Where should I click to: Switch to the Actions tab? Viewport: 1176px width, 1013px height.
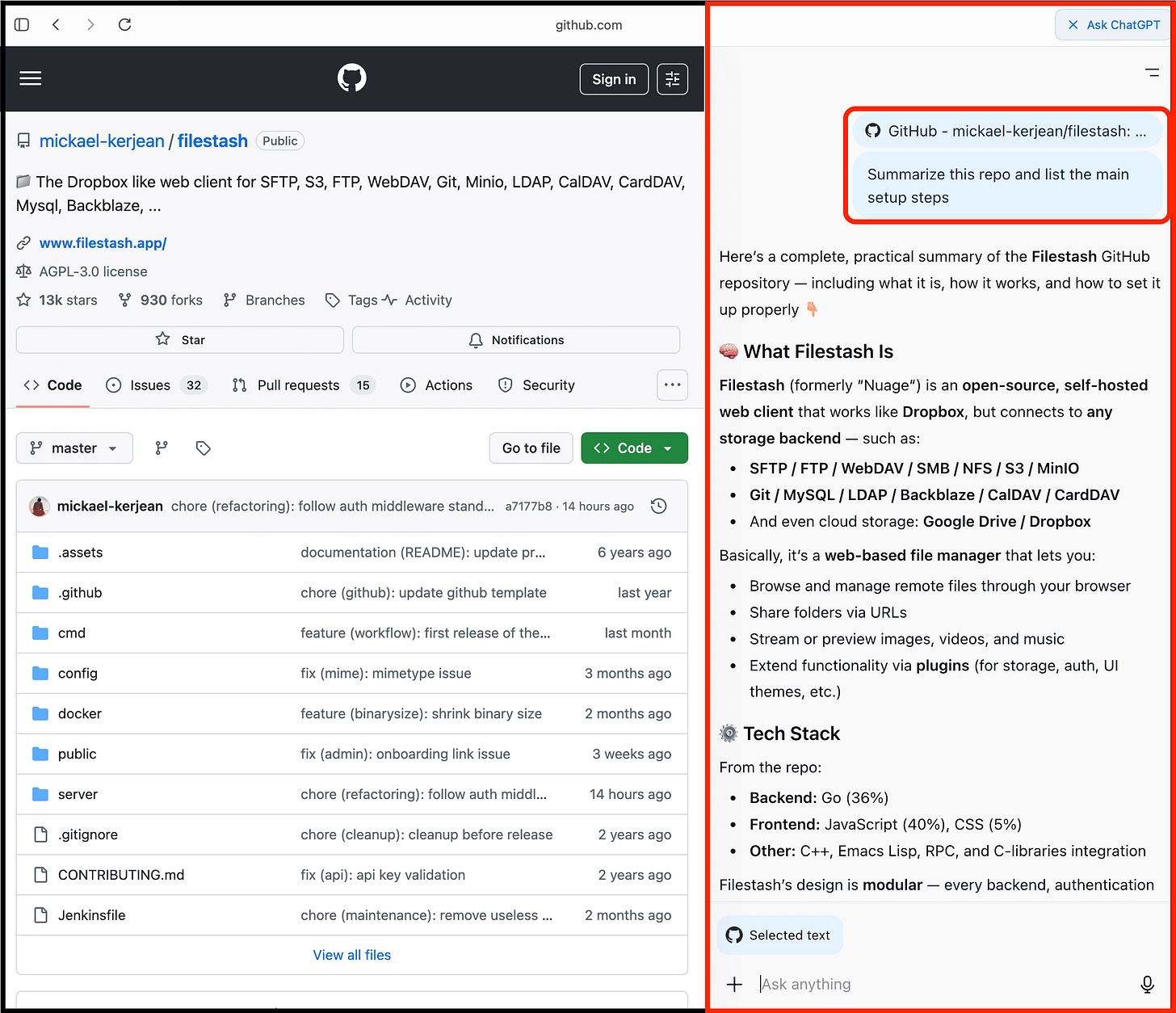(437, 385)
